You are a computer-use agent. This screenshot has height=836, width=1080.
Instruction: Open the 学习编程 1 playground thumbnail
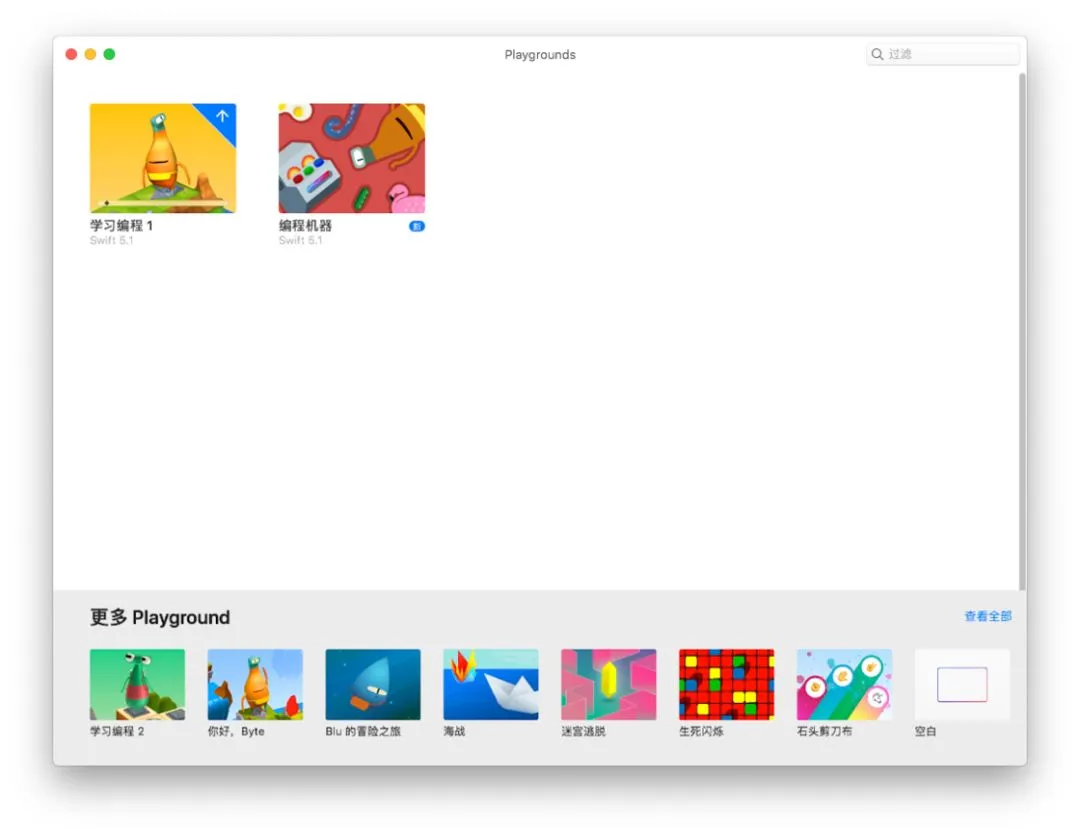coord(163,158)
